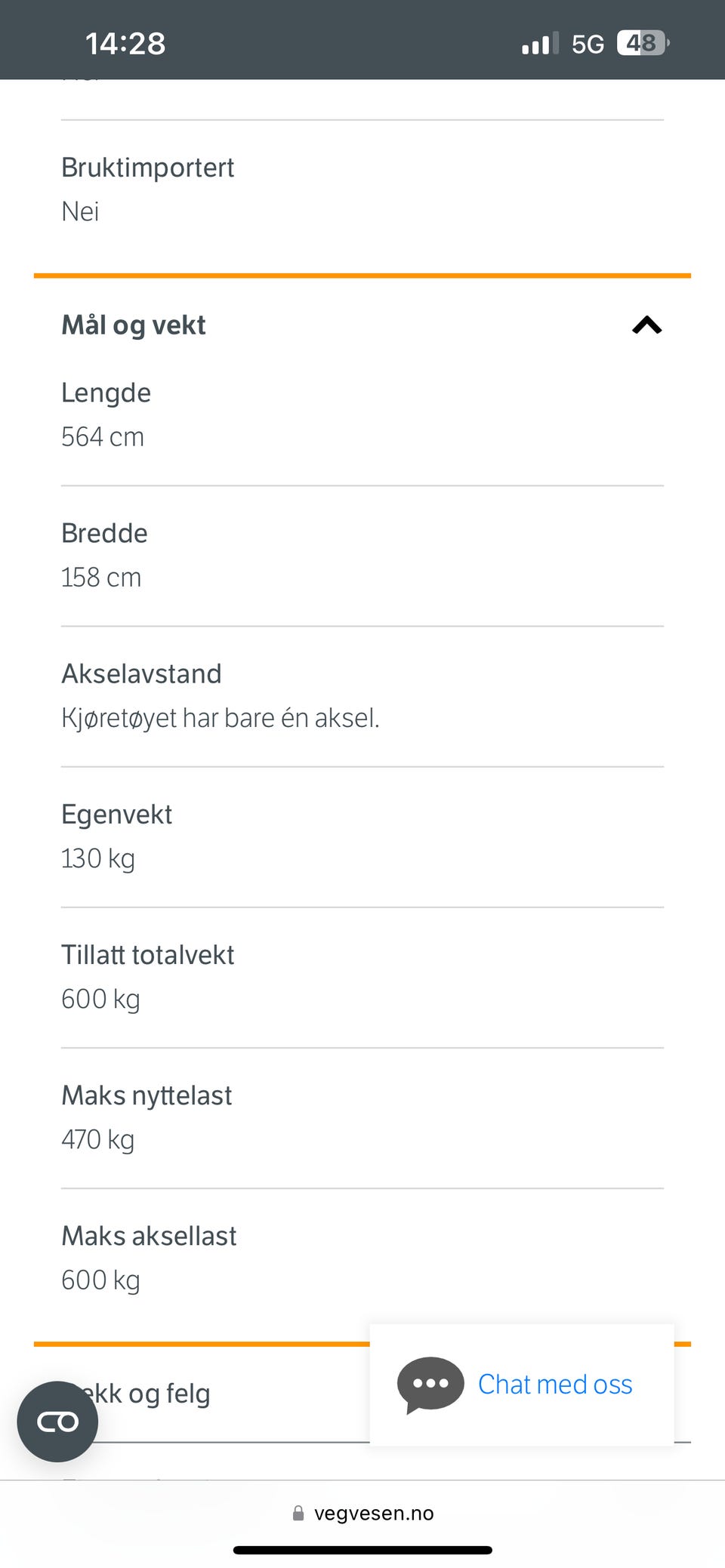The height and width of the screenshot is (1568, 725).
Task: Select the Bredde 158 cm value
Action: (x=101, y=578)
